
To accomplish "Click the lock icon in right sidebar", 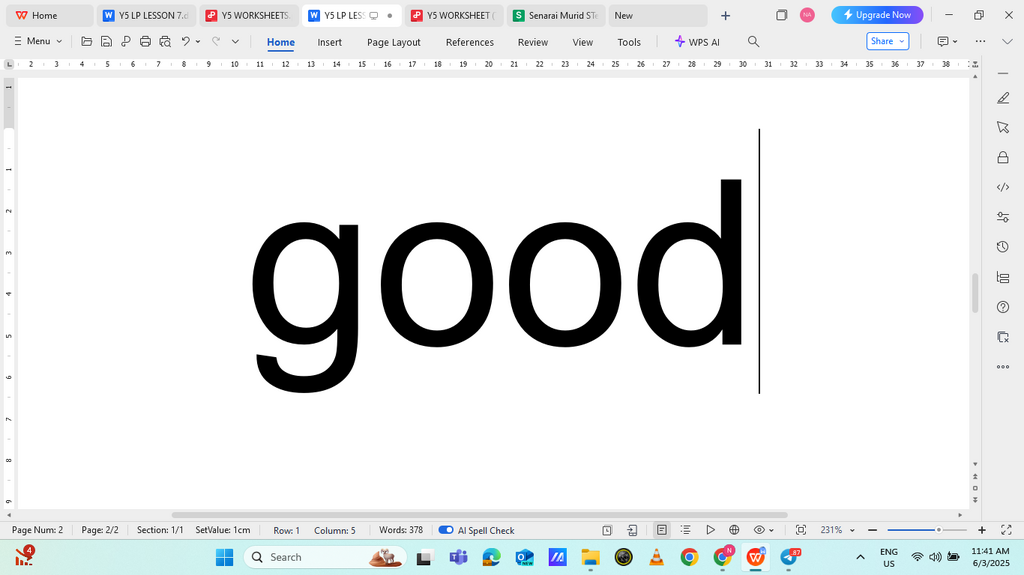I will pos(1003,157).
